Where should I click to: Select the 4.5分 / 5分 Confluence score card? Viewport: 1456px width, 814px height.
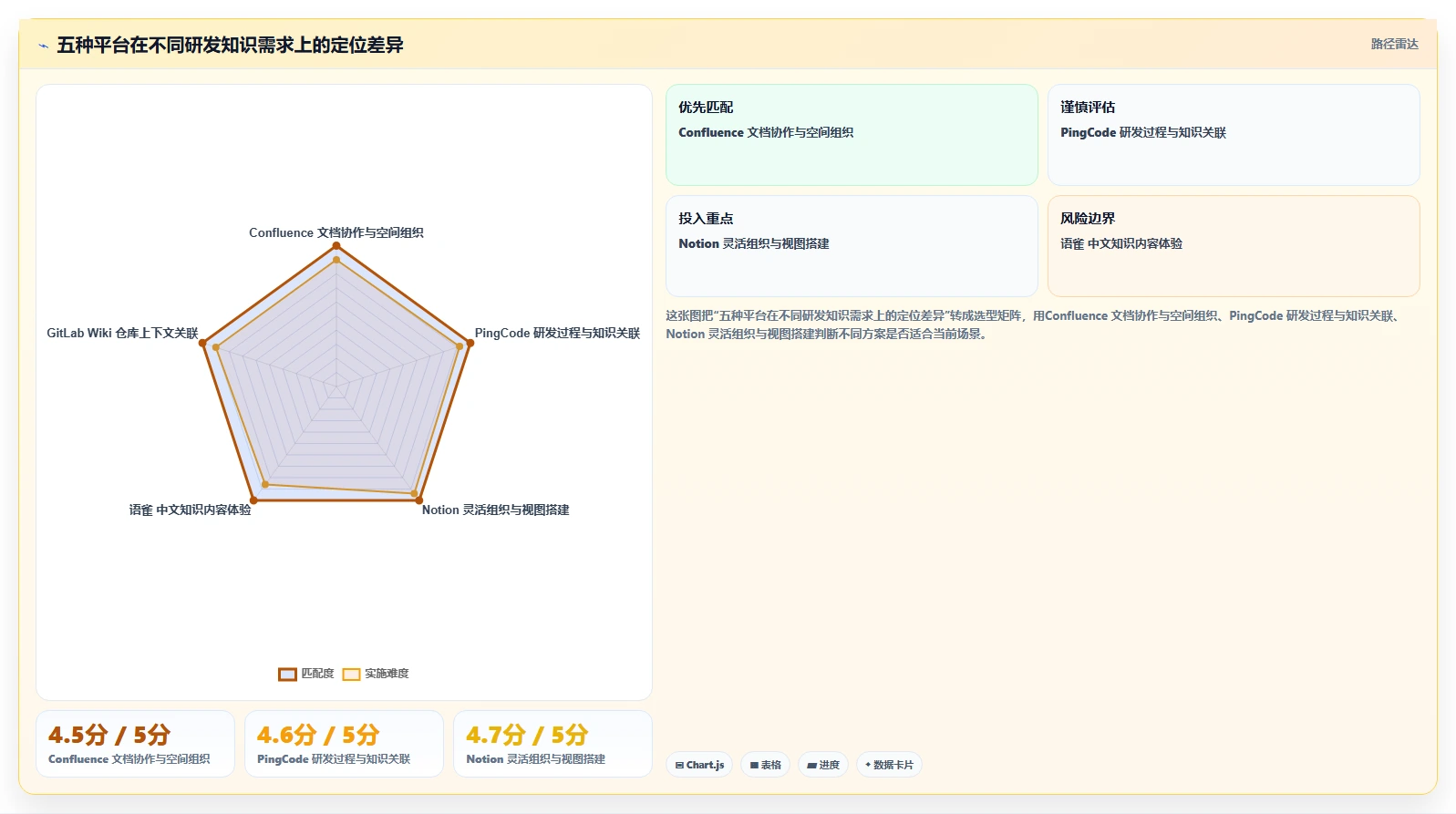coord(135,744)
